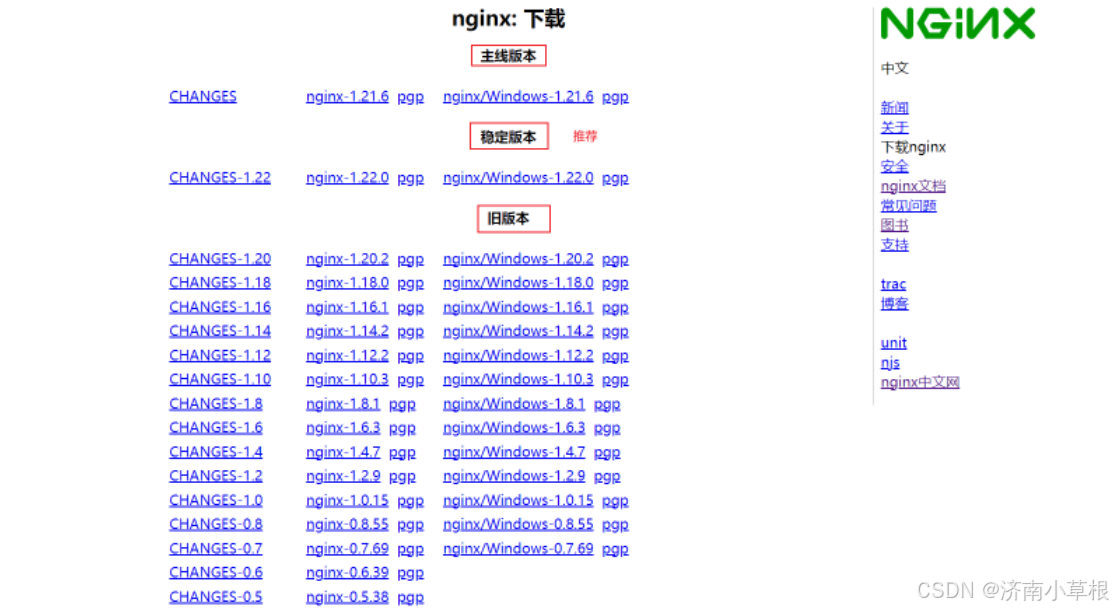Open CHANGES-1.8 link
This screenshot has height=610, width=1113.
(x=216, y=404)
